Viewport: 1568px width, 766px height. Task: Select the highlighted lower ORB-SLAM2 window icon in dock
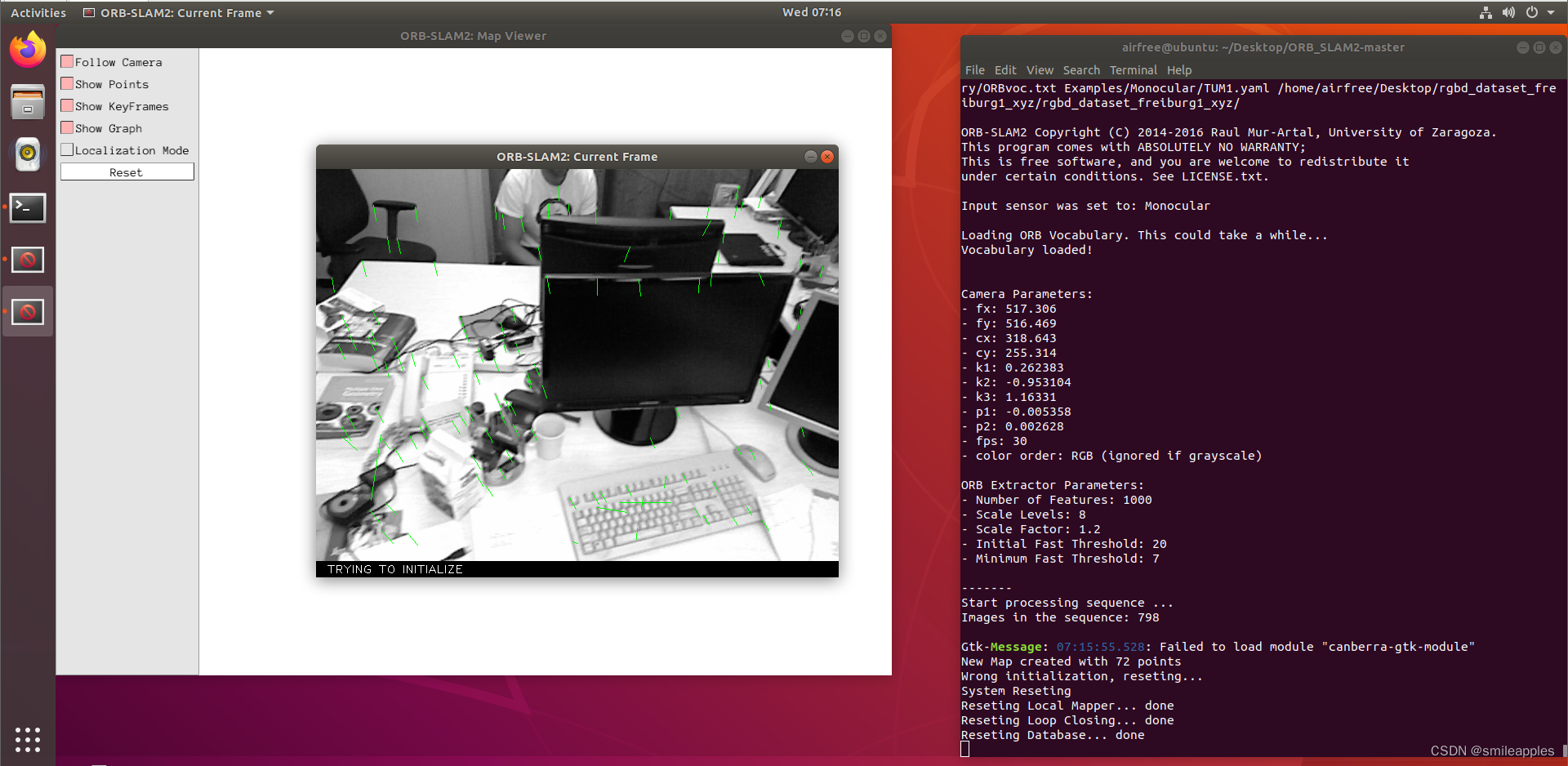click(x=28, y=311)
